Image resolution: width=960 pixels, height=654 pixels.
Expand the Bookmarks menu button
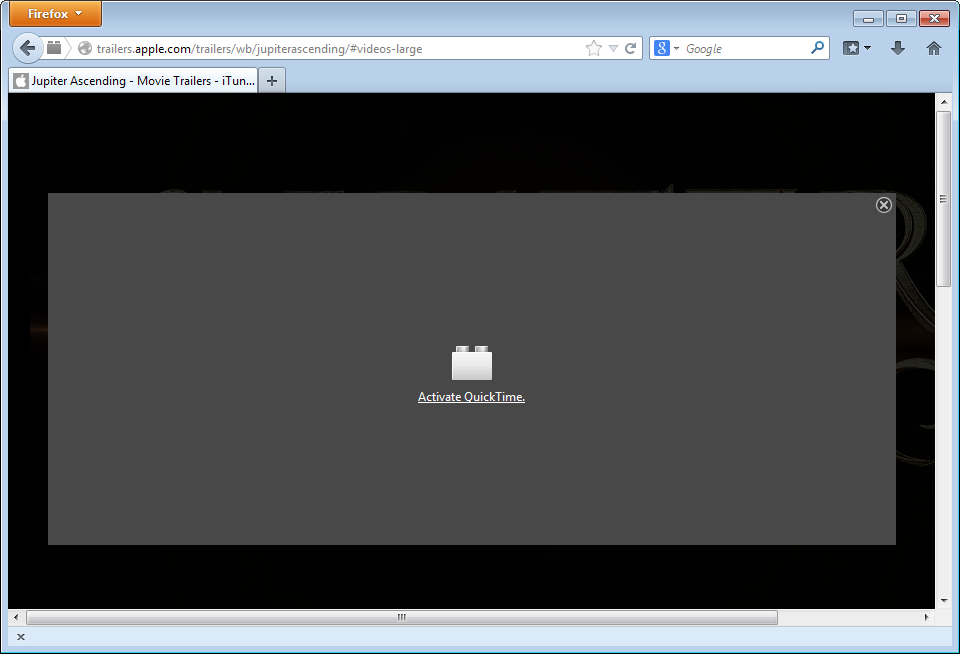pyautogui.click(x=857, y=48)
